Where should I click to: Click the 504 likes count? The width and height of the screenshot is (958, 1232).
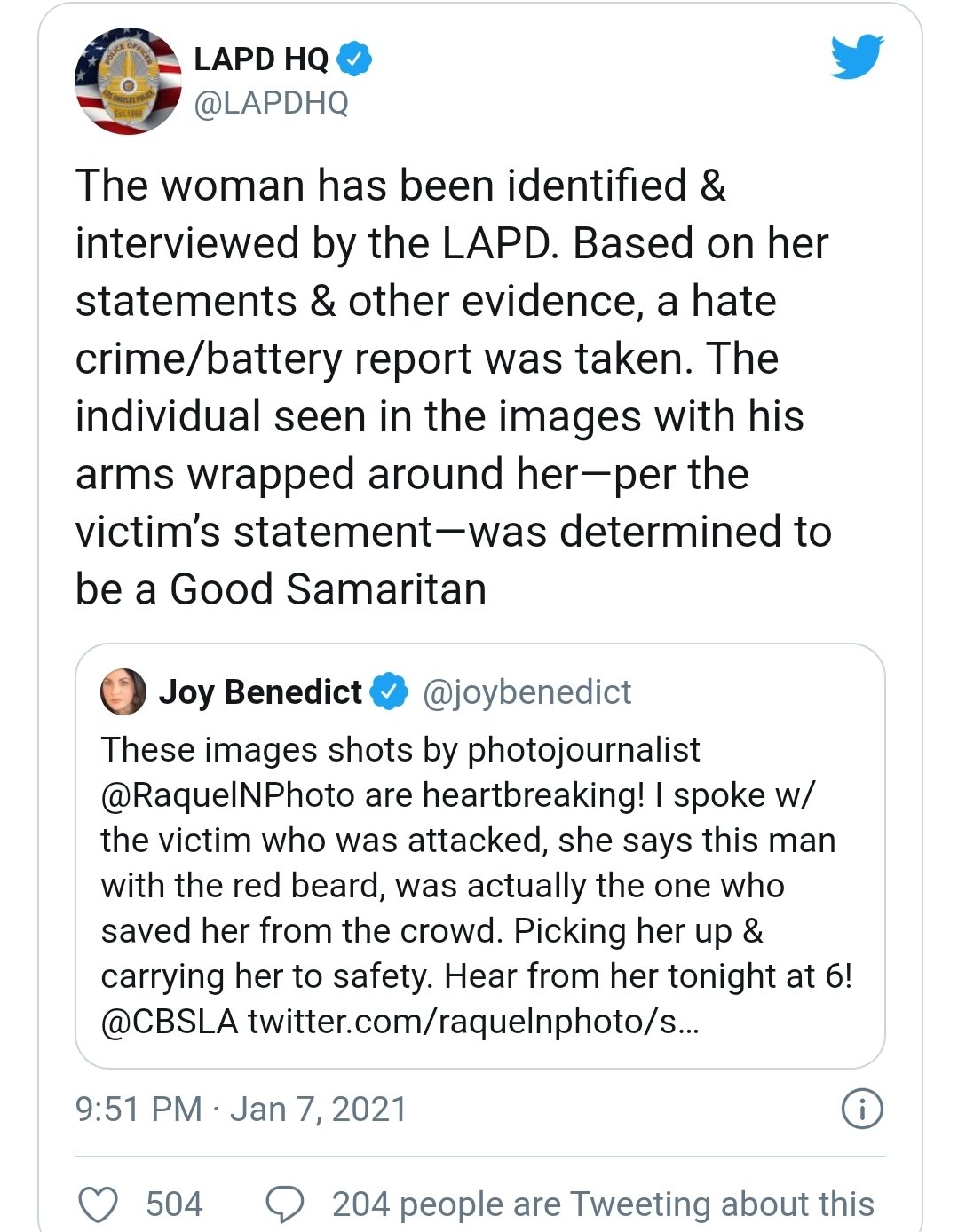click(174, 1204)
